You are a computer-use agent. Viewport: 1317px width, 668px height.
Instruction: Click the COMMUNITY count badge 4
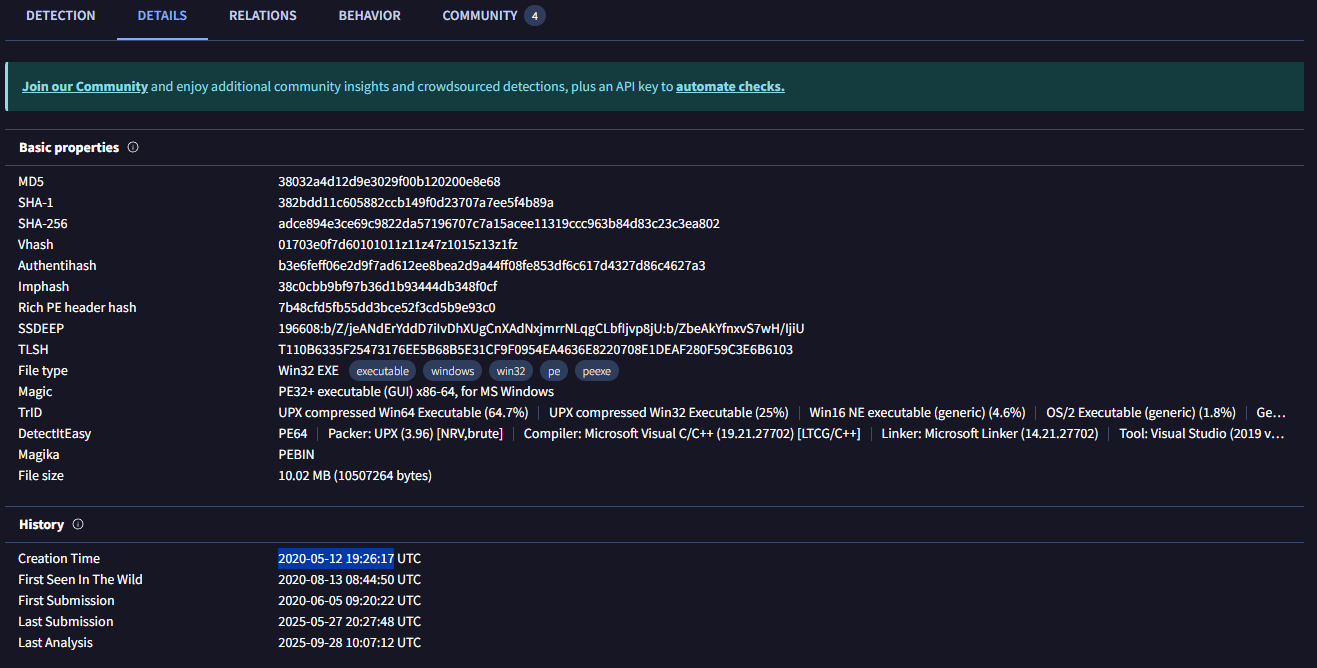535,16
